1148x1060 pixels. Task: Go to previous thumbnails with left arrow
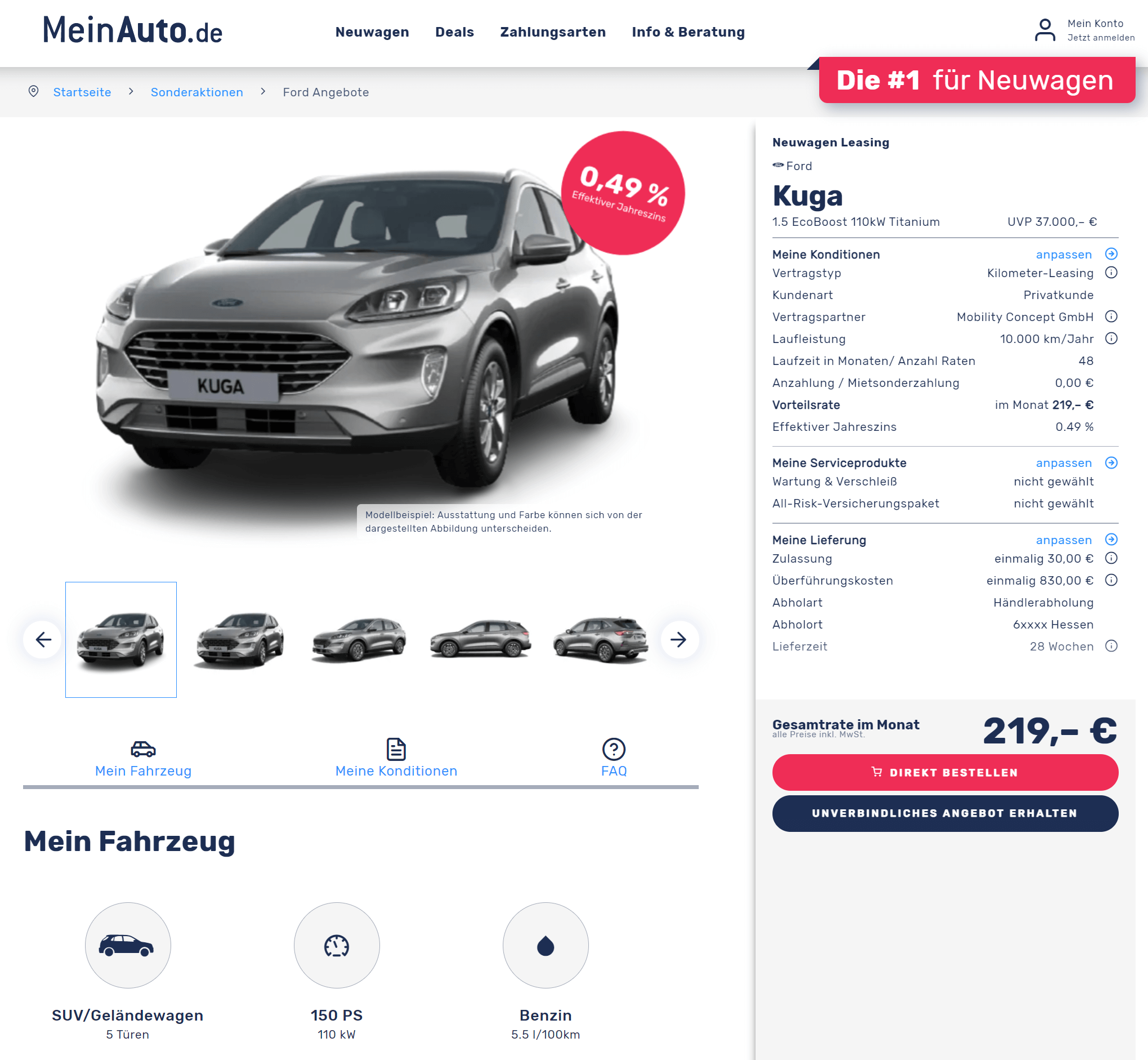(42, 639)
